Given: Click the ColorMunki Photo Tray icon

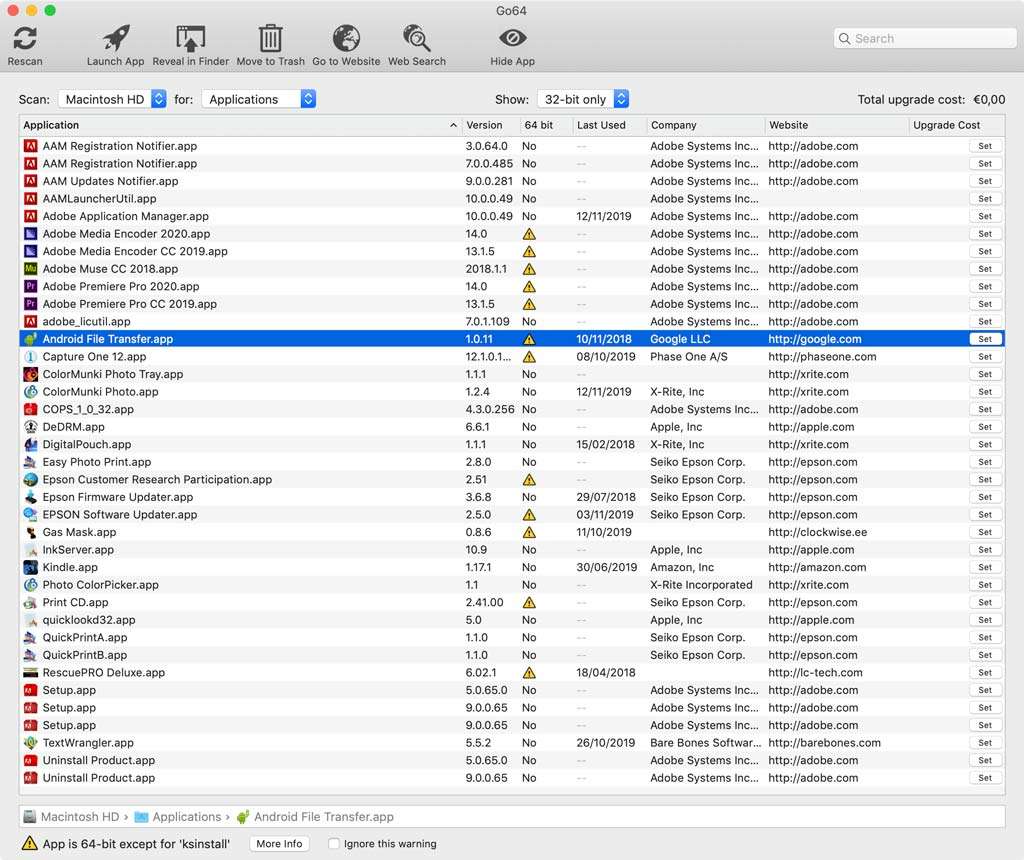Looking at the screenshot, I should point(30,374).
